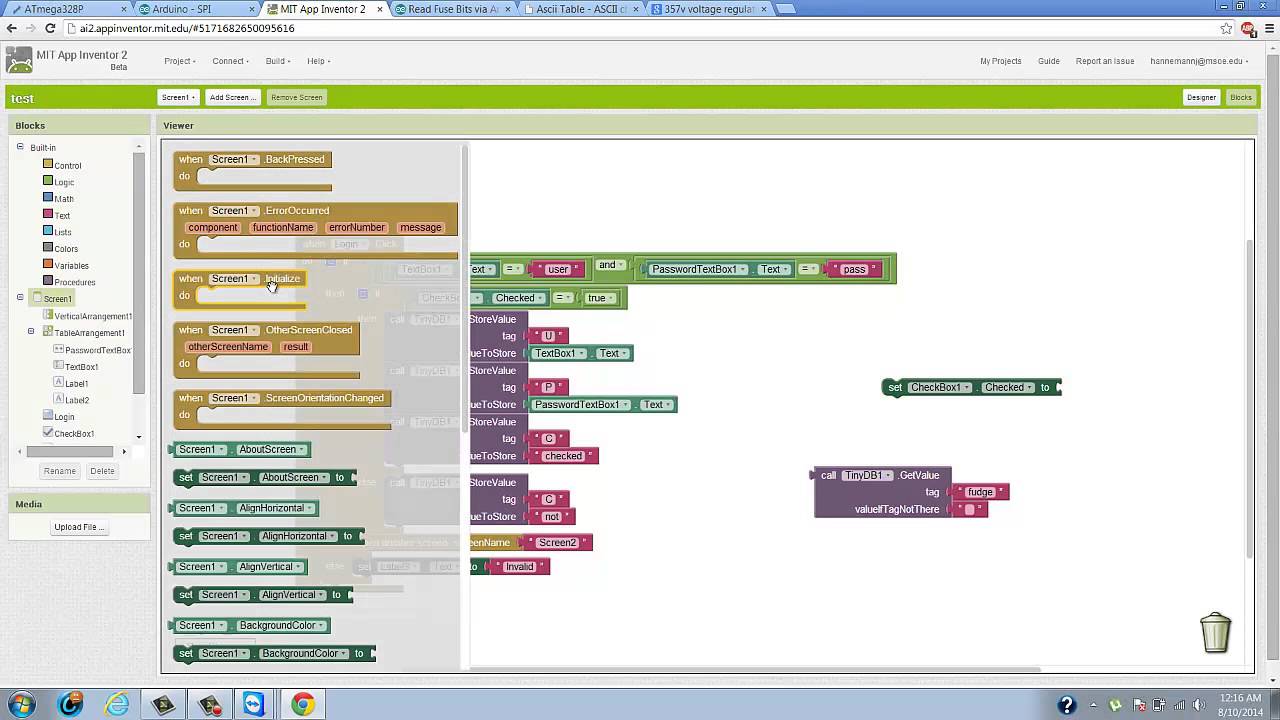Collapse the Screen1 tree node
This screenshot has height=720, width=1280.
(x=20, y=297)
